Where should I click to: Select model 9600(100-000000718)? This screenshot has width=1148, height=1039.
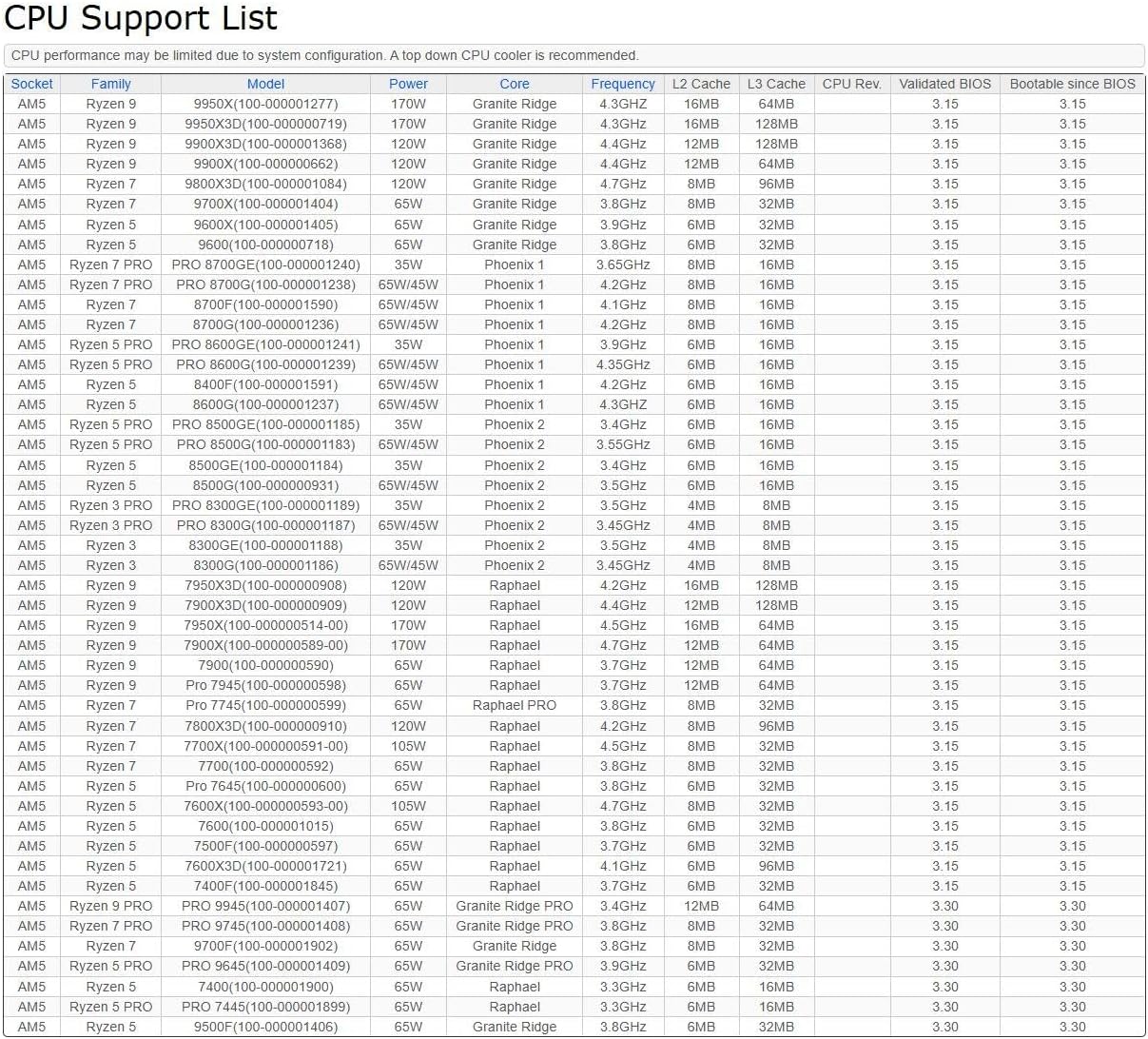(x=265, y=245)
